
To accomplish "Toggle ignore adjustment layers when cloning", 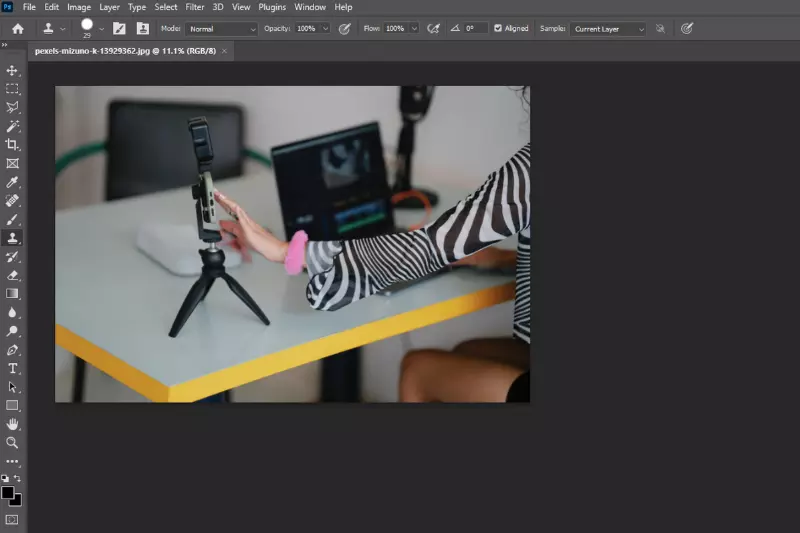I will [660, 29].
